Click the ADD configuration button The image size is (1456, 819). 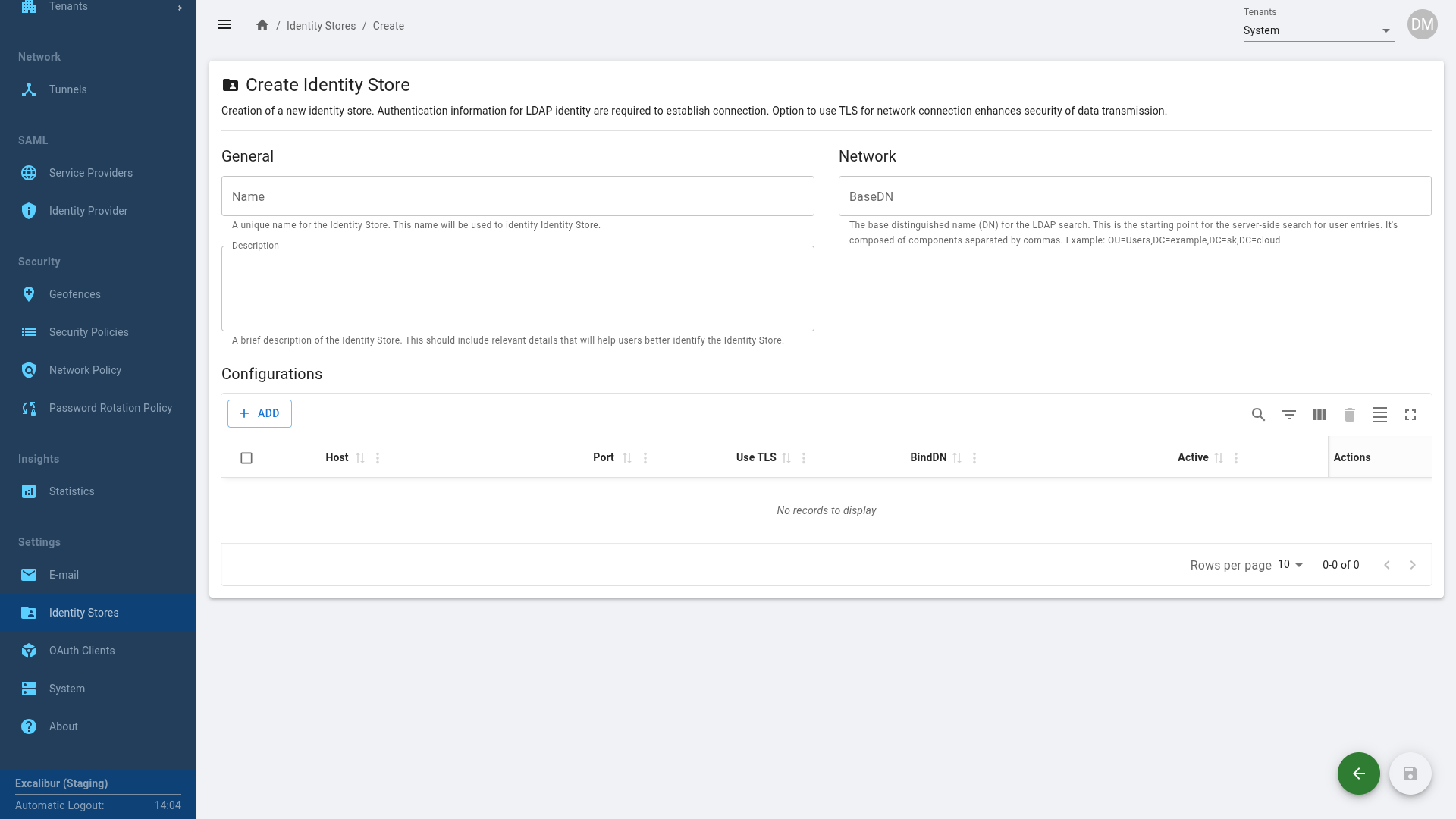pos(259,413)
